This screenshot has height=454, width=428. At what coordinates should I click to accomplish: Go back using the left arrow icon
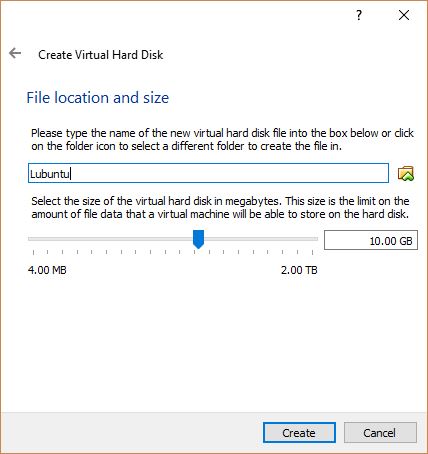tap(15, 53)
